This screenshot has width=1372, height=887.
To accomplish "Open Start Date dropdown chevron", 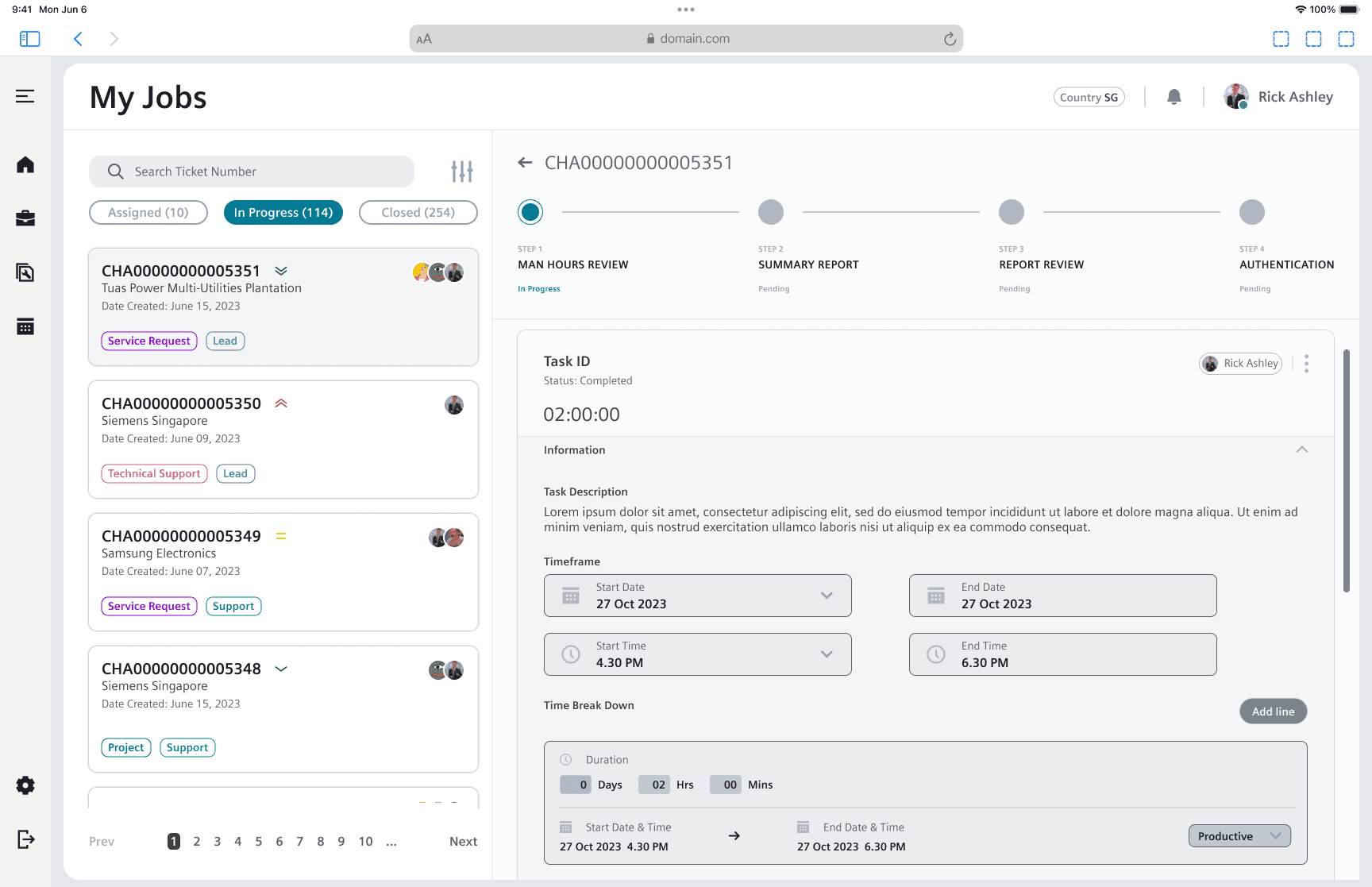I will pos(827,596).
